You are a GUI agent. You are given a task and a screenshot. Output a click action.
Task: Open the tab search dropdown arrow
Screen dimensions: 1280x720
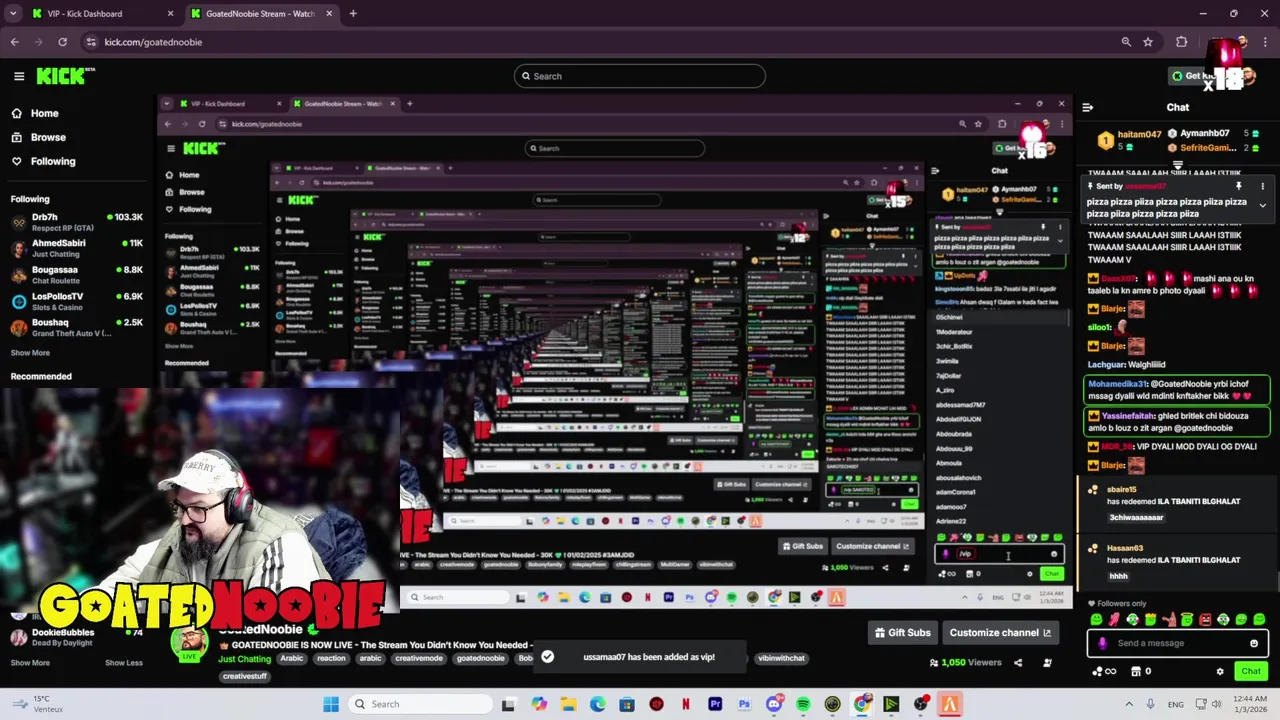12,13
